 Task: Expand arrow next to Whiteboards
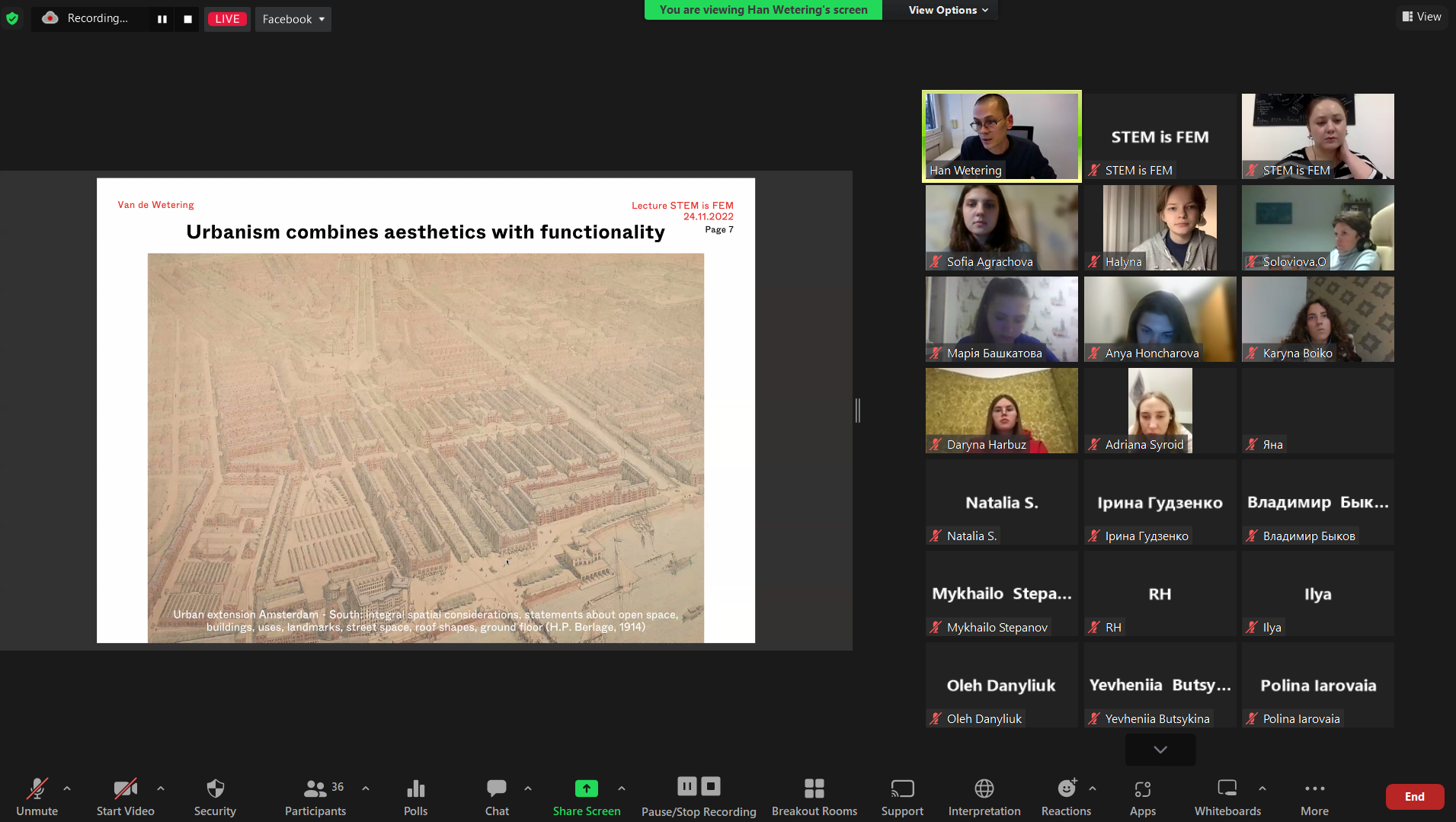(x=1262, y=788)
